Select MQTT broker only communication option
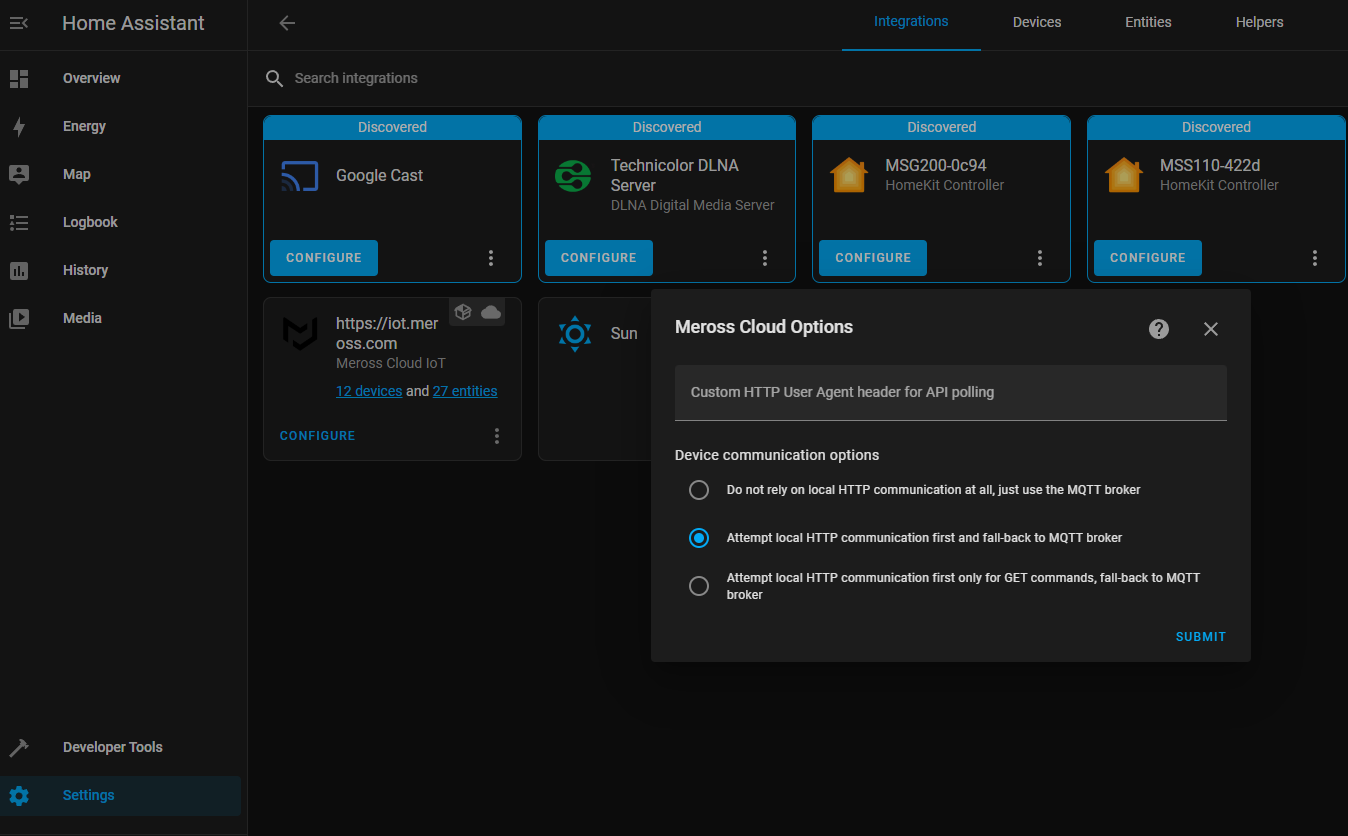 pos(699,490)
